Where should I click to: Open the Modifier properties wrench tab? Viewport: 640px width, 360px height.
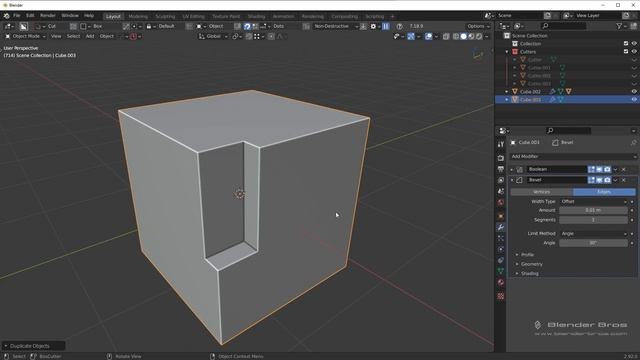501,227
